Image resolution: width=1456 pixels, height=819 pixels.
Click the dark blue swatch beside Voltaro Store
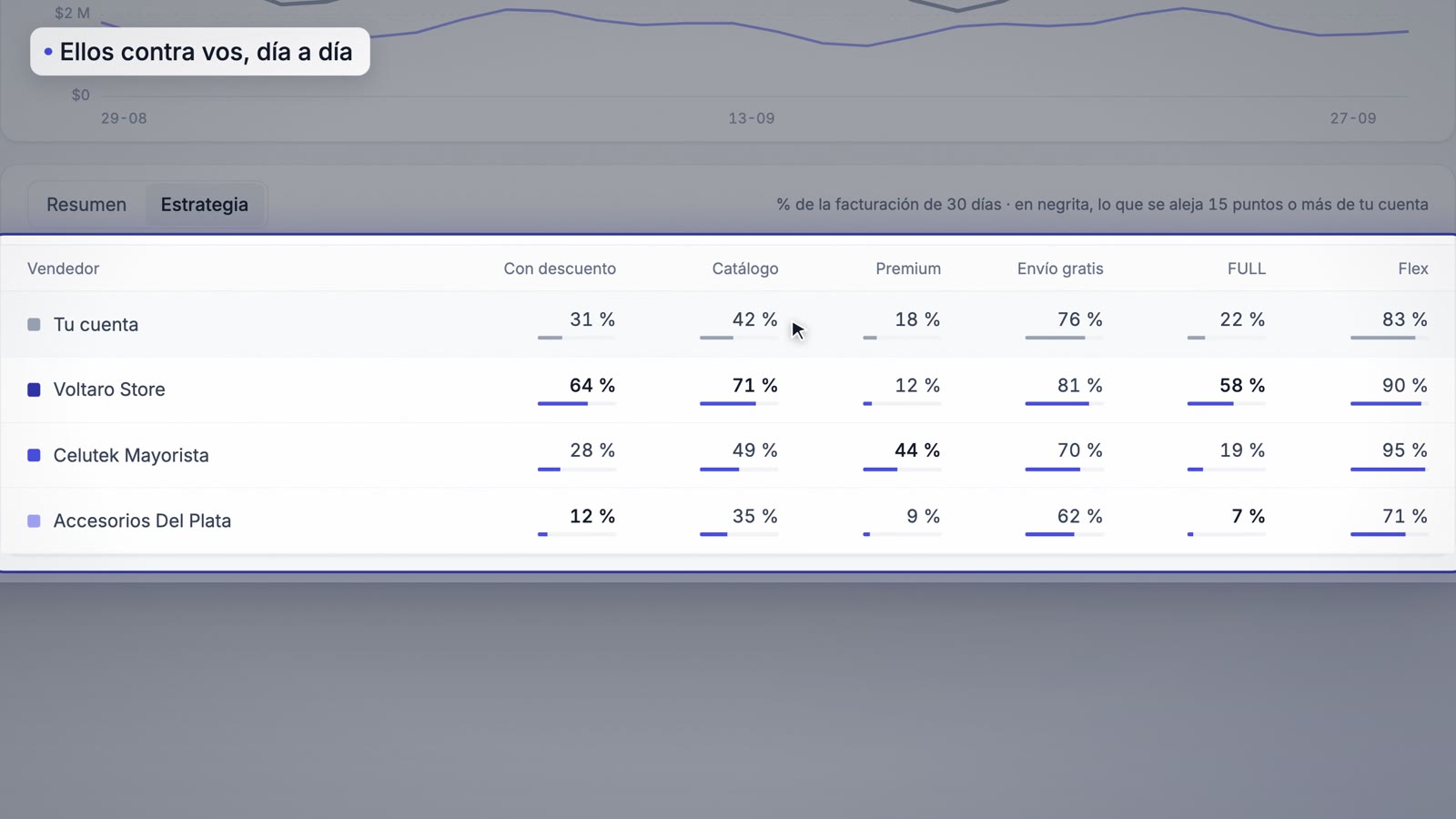34,389
